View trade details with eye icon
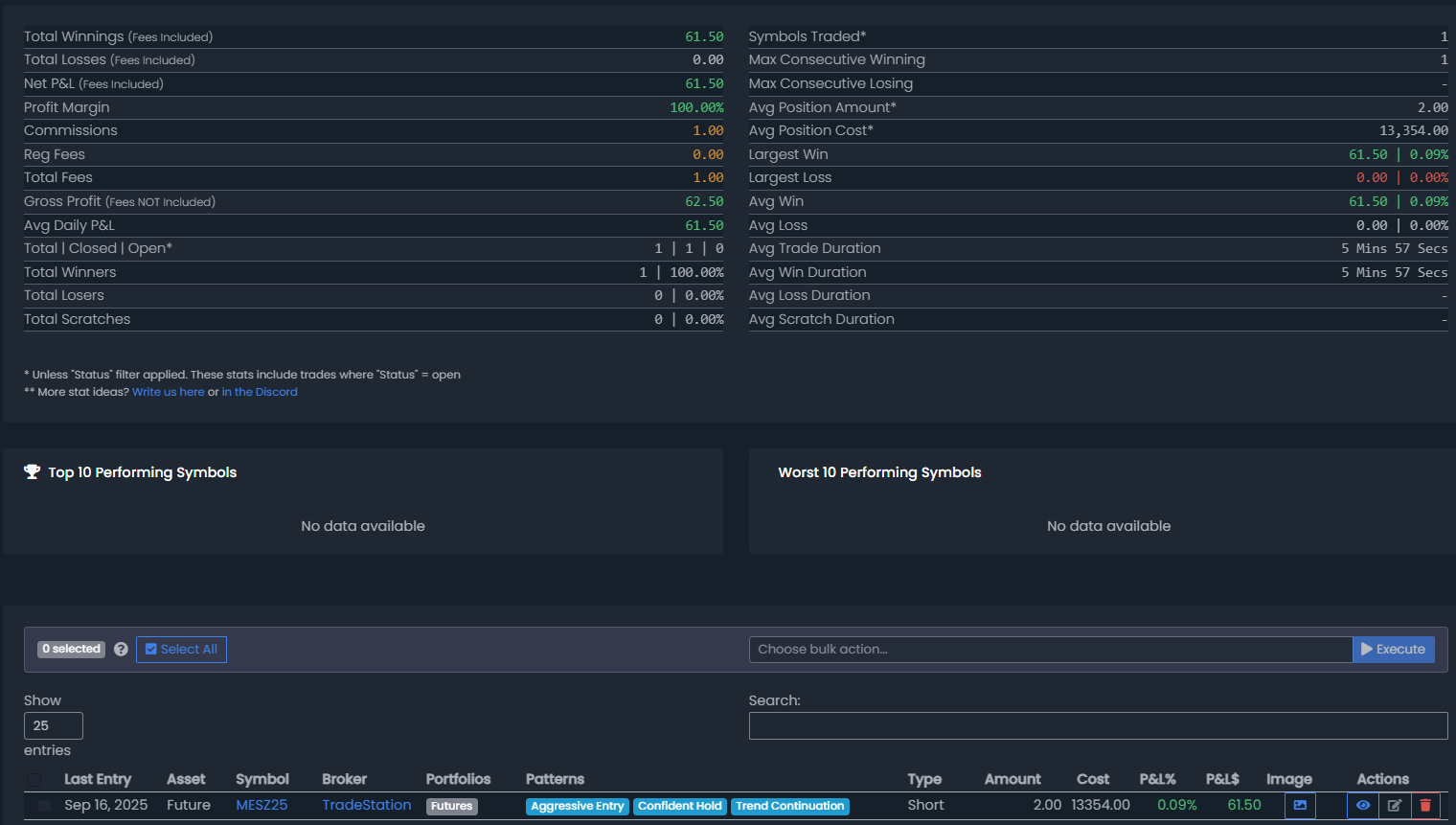1456x825 pixels. pyautogui.click(x=1362, y=806)
